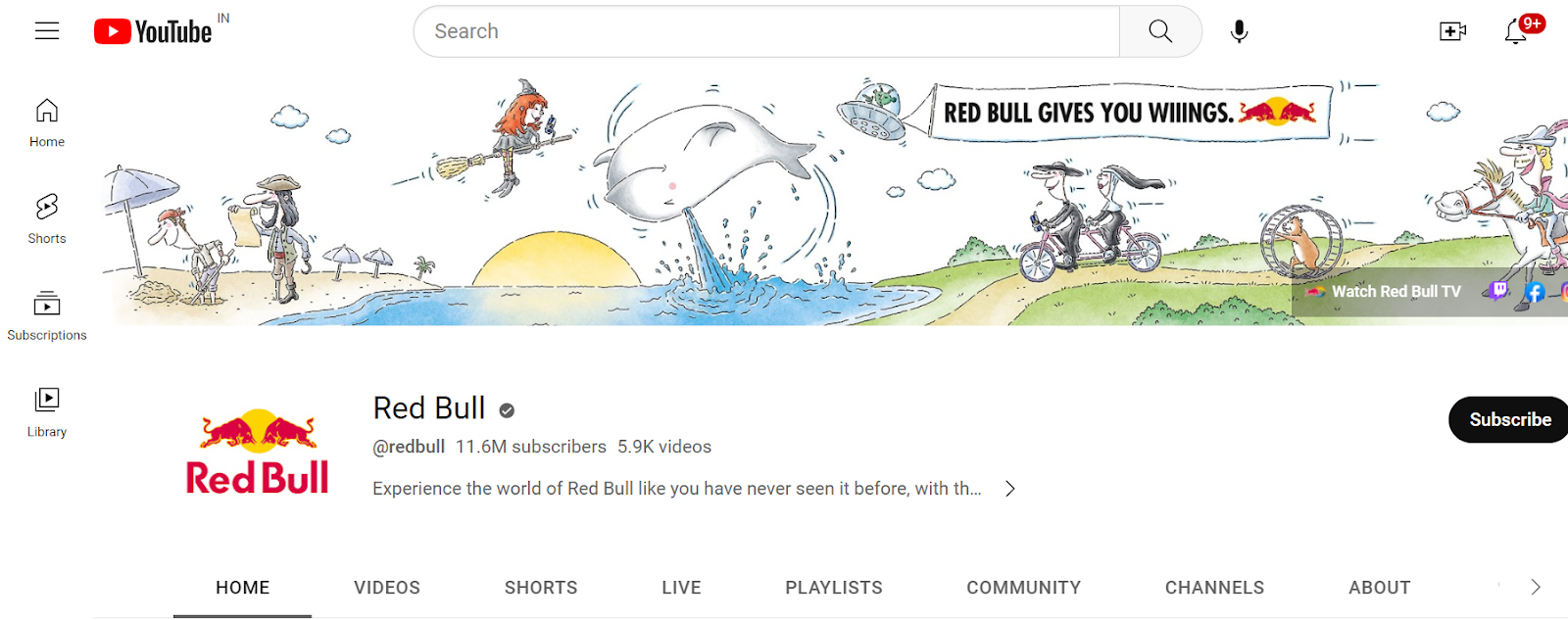Expand the channel description chevron

(1010, 489)
